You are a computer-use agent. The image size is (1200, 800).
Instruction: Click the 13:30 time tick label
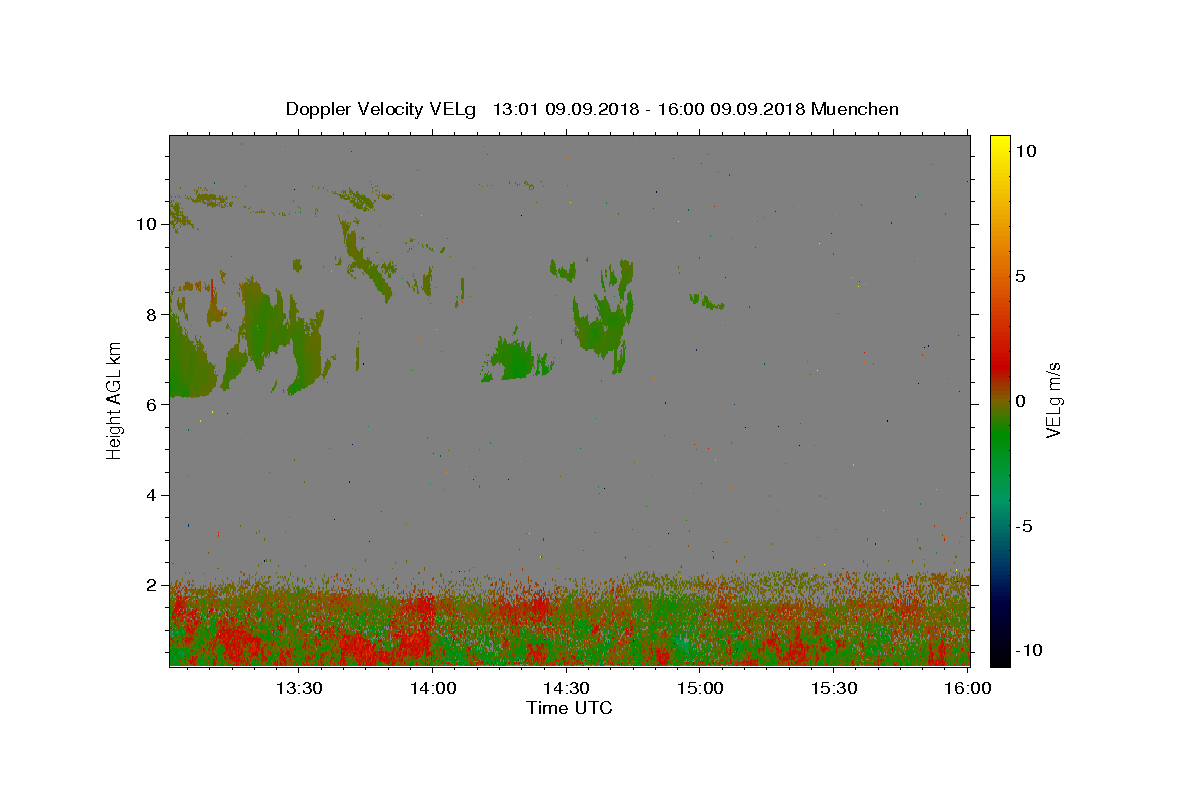coord(298,688)
